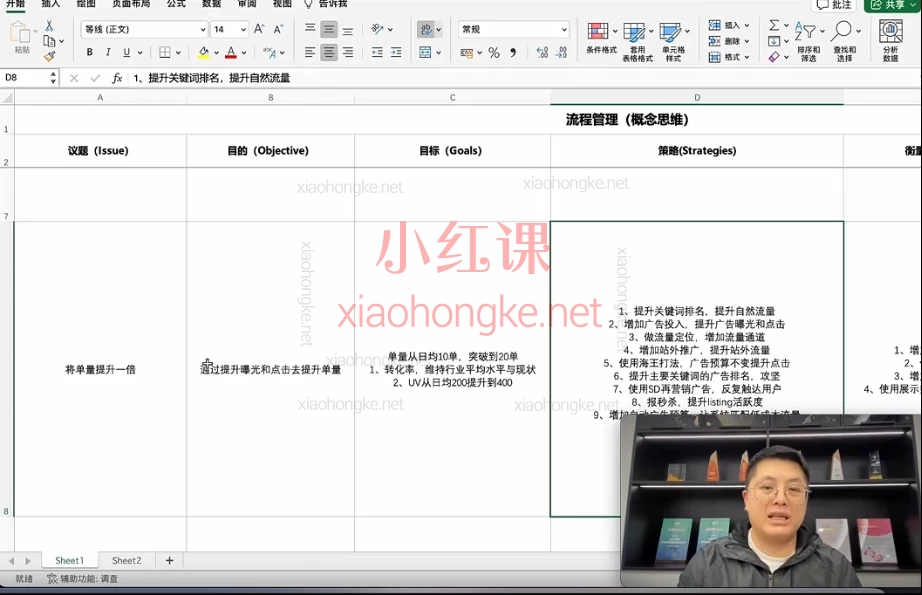Viewport: 922px width, 595px height.
Task: Open underline style dropdown arrow
Action: [140, 53]
